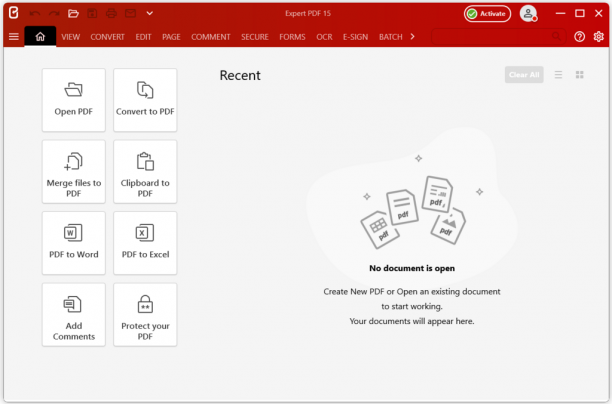Click the Redo arrow in title bar

(x=54, y=13)
